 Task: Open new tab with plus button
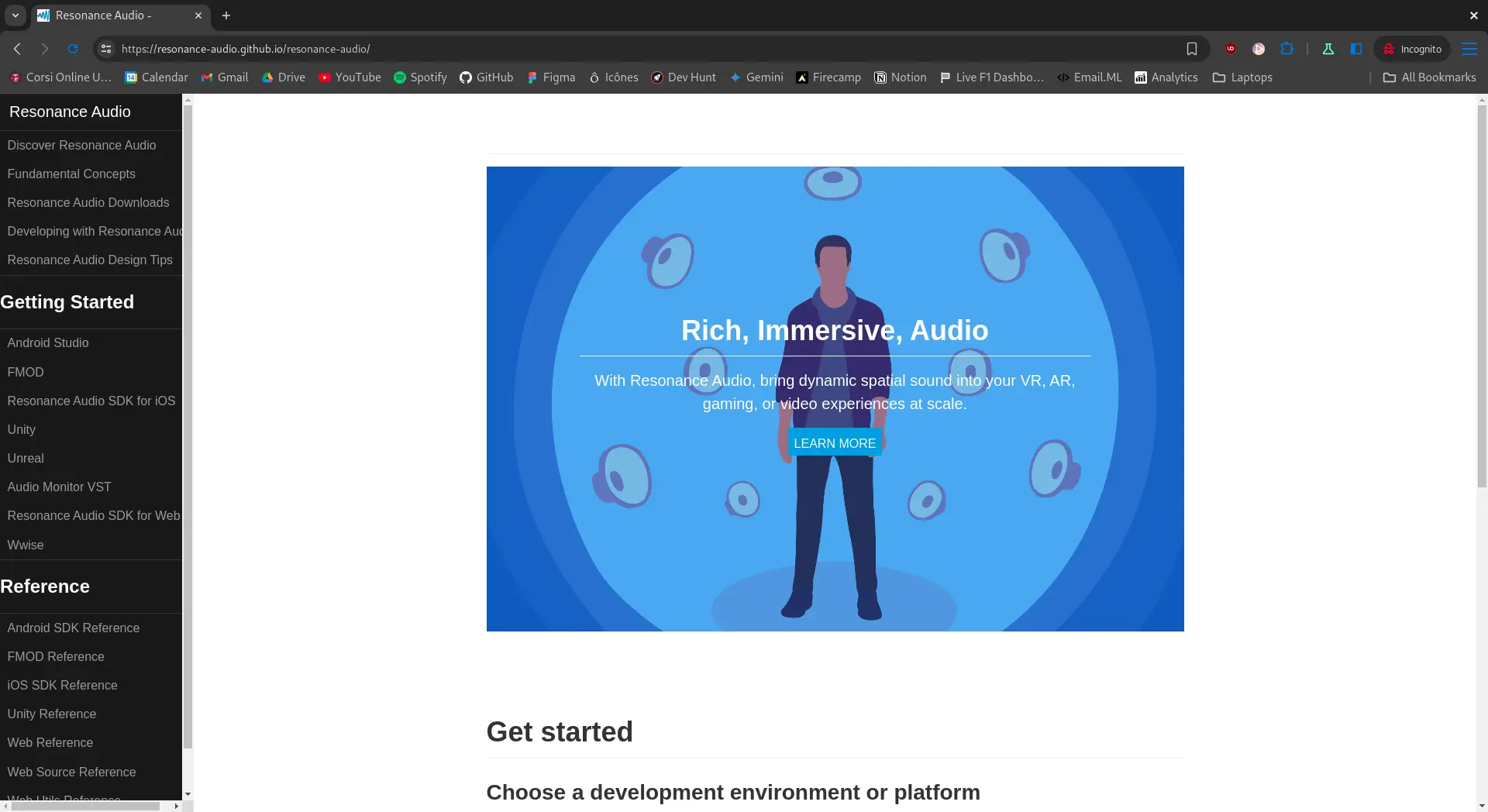(226, 15)
